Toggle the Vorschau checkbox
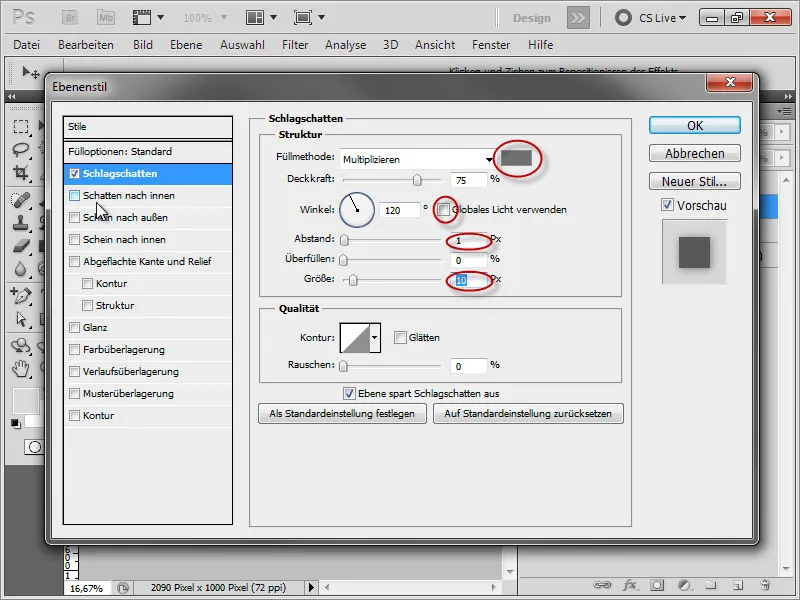The width and height of the screenshot is (800, 600). pos(667,205)
